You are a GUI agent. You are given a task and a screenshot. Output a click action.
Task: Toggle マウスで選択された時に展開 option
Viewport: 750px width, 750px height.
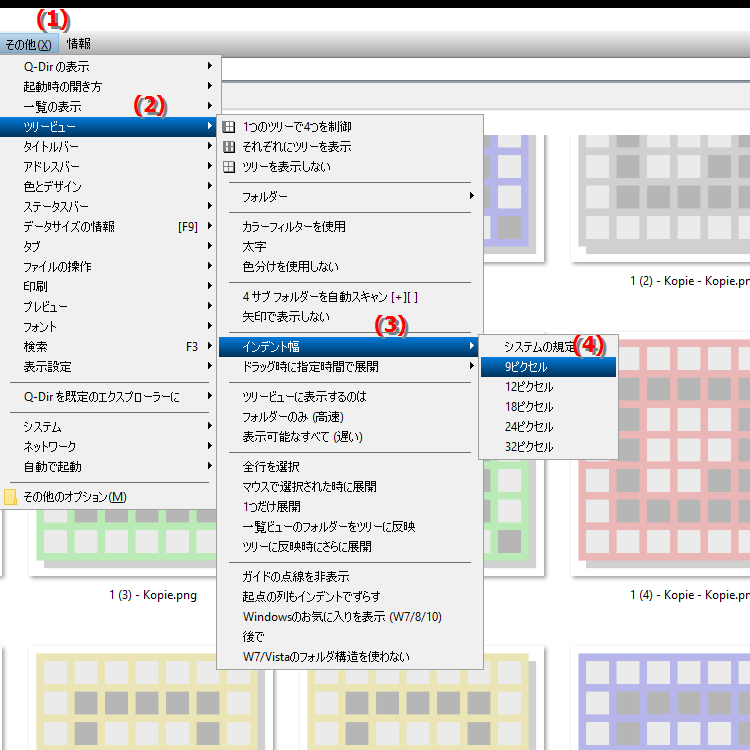pyautogui.click(x=350, y=487)
